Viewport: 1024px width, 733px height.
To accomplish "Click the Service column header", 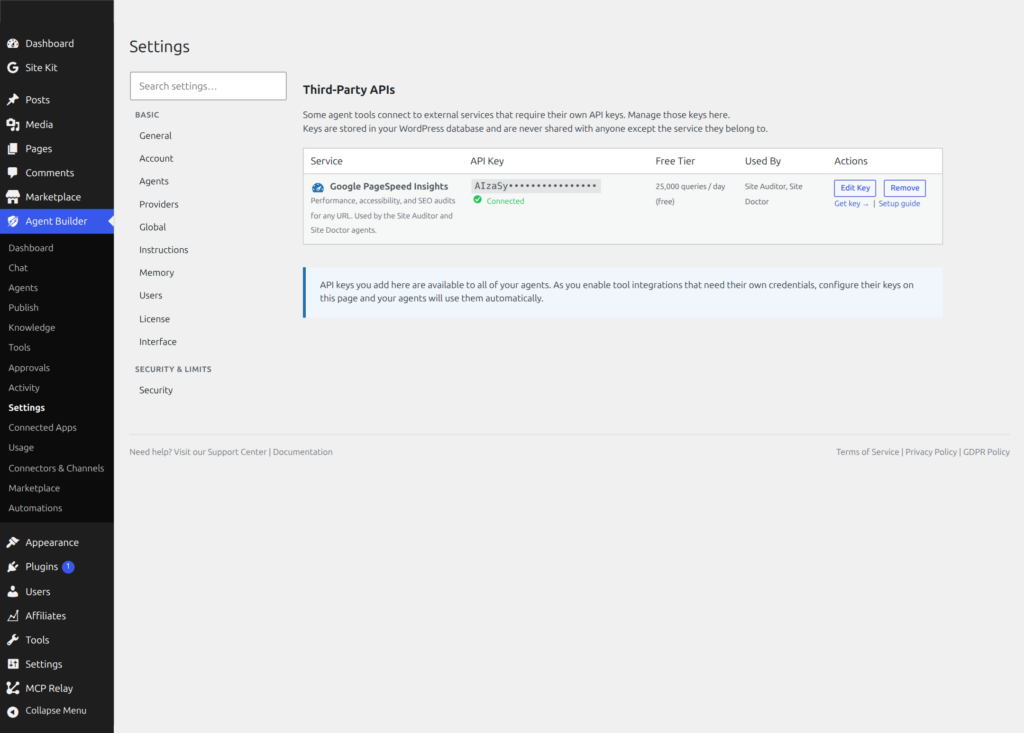I will (327, 161).
